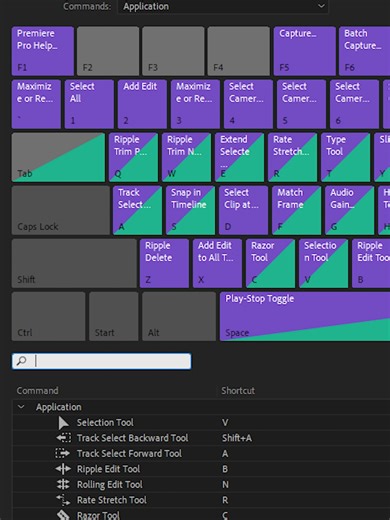Select the Space key Play-Stop Toggle
Screen dimensions: 390x520
tap(305, 316)
